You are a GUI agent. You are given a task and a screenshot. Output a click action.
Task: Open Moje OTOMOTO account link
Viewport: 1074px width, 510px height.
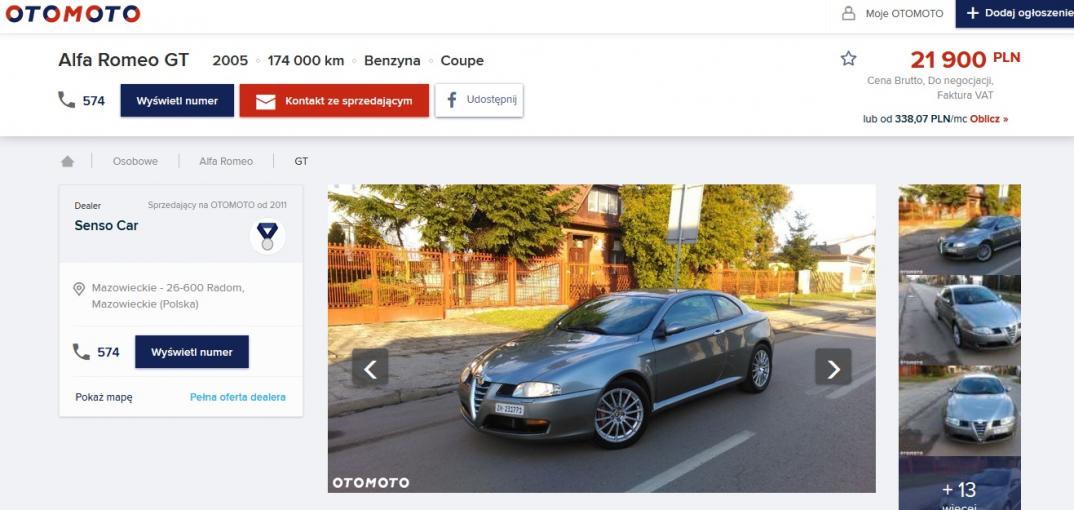pos(904,13)
